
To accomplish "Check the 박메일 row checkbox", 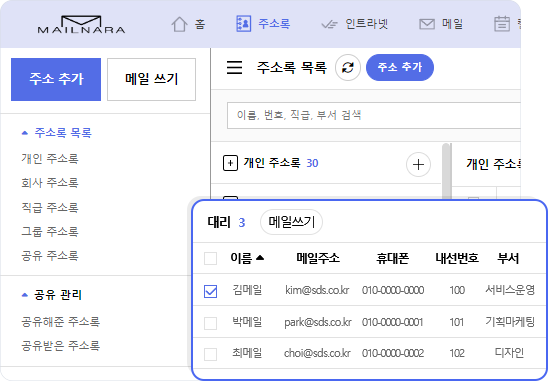I will pos(210,323).
